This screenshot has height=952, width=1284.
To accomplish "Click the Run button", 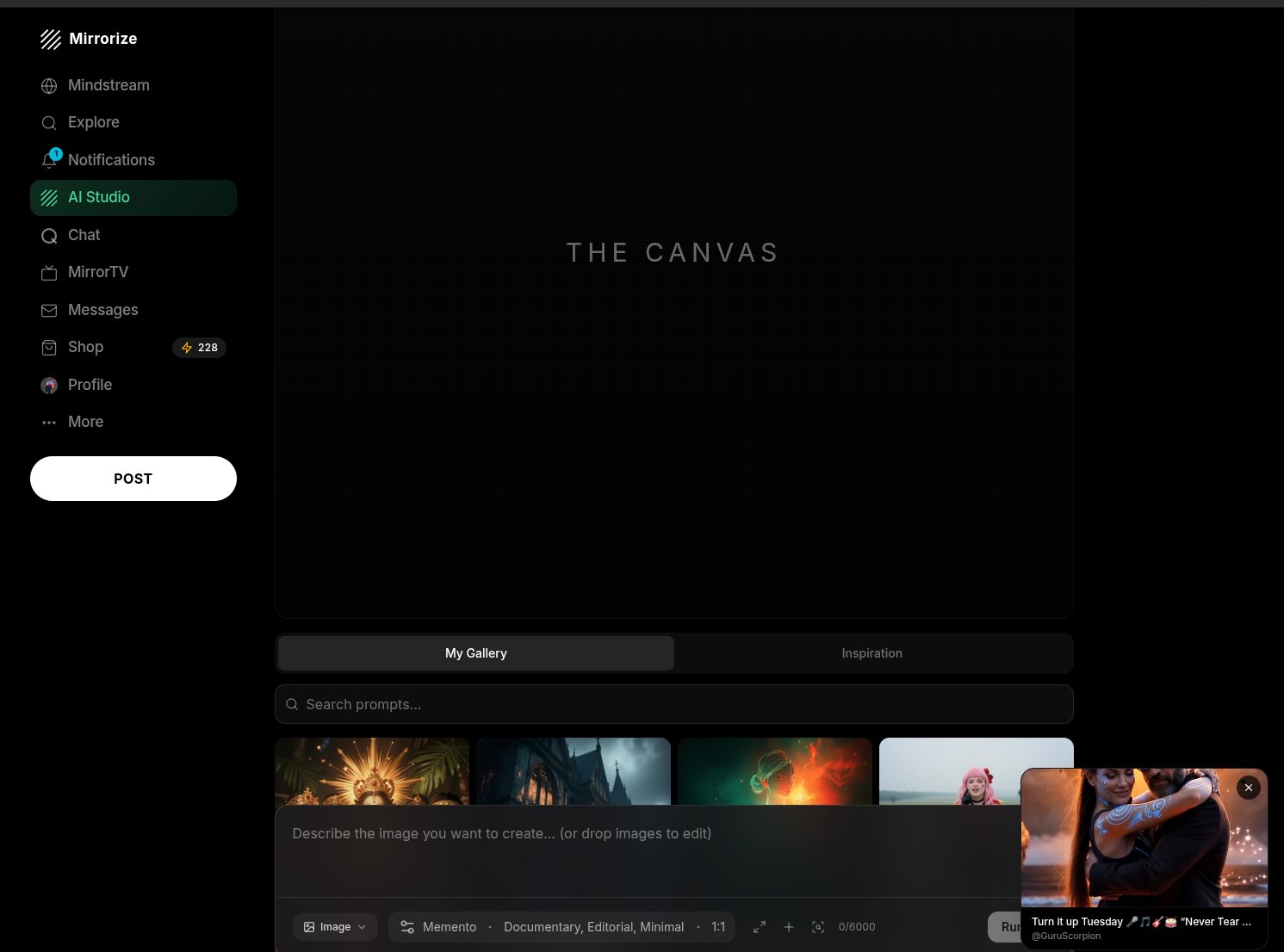I will click(x=1005, y=927).
